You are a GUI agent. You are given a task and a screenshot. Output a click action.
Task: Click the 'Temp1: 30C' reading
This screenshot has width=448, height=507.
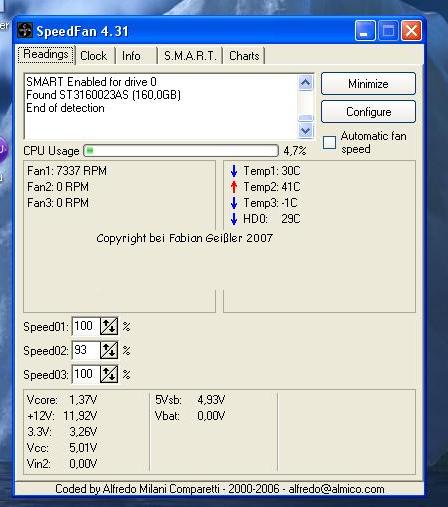272,171
